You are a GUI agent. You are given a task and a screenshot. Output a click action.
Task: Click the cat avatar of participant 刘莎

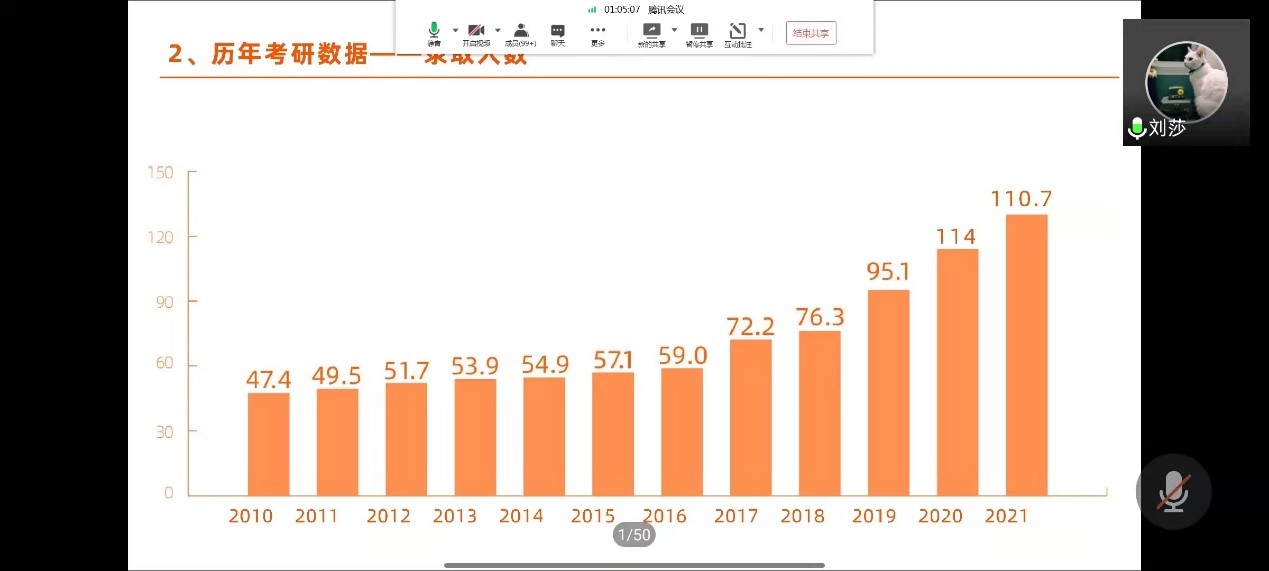1186,79
